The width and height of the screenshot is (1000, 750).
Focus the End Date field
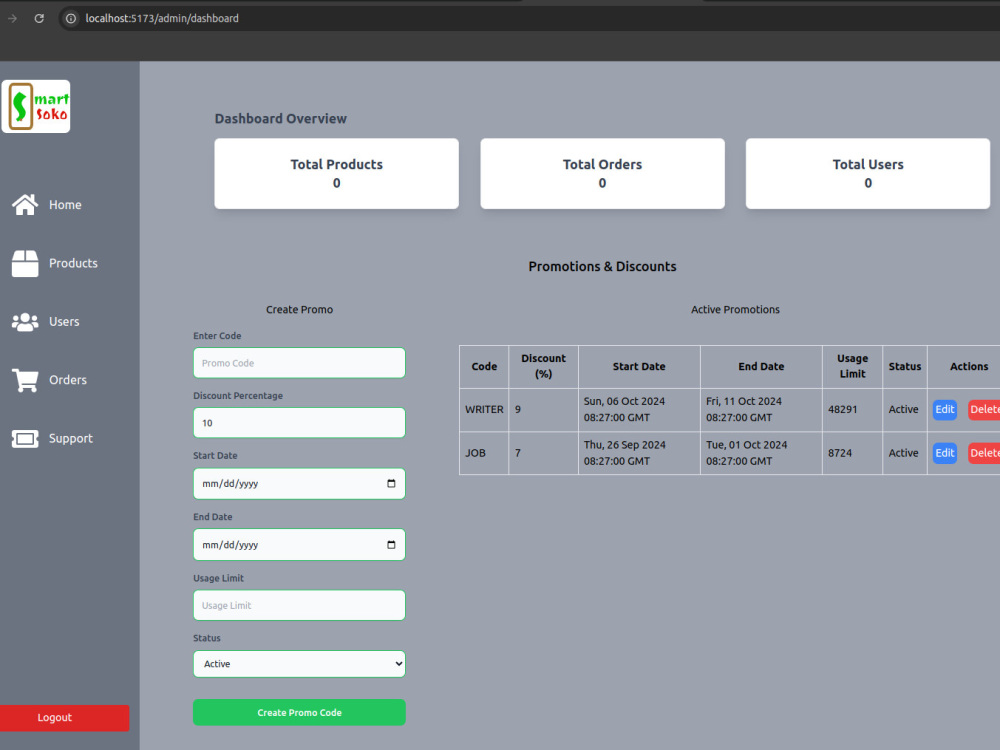pyautogui.click(x=299, y=545)
